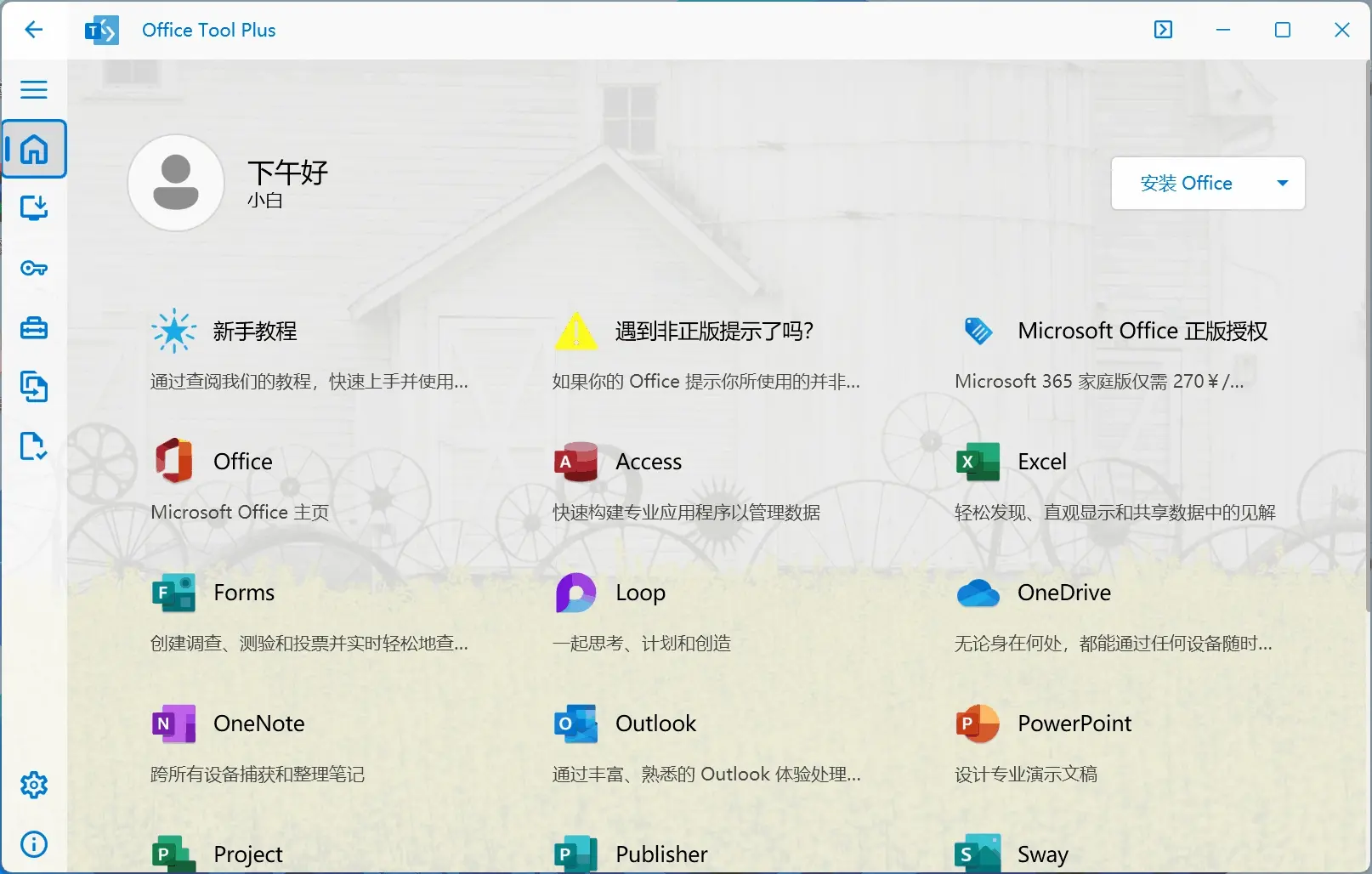Open the About info icon
This screenshot has width=1372, height=874.
tap(34, 844)
